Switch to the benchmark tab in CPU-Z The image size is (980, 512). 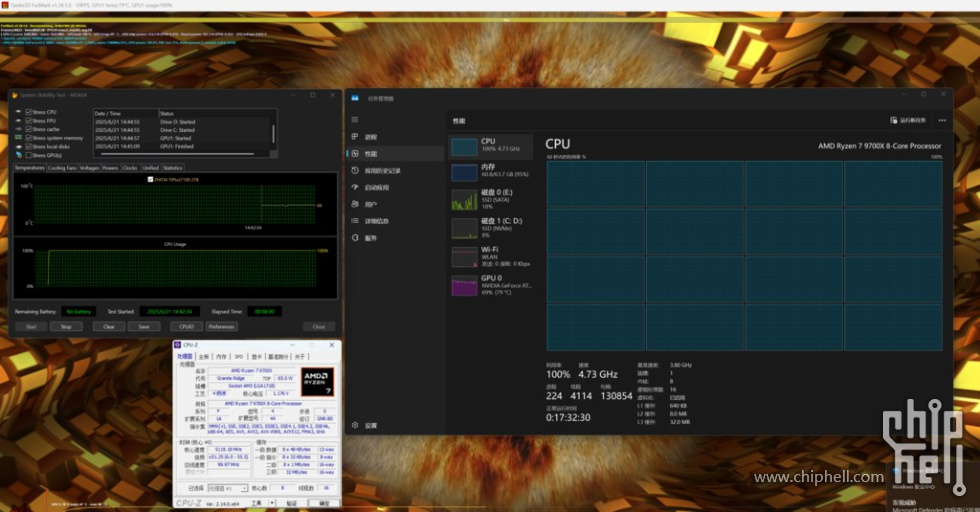coord(278,357)
